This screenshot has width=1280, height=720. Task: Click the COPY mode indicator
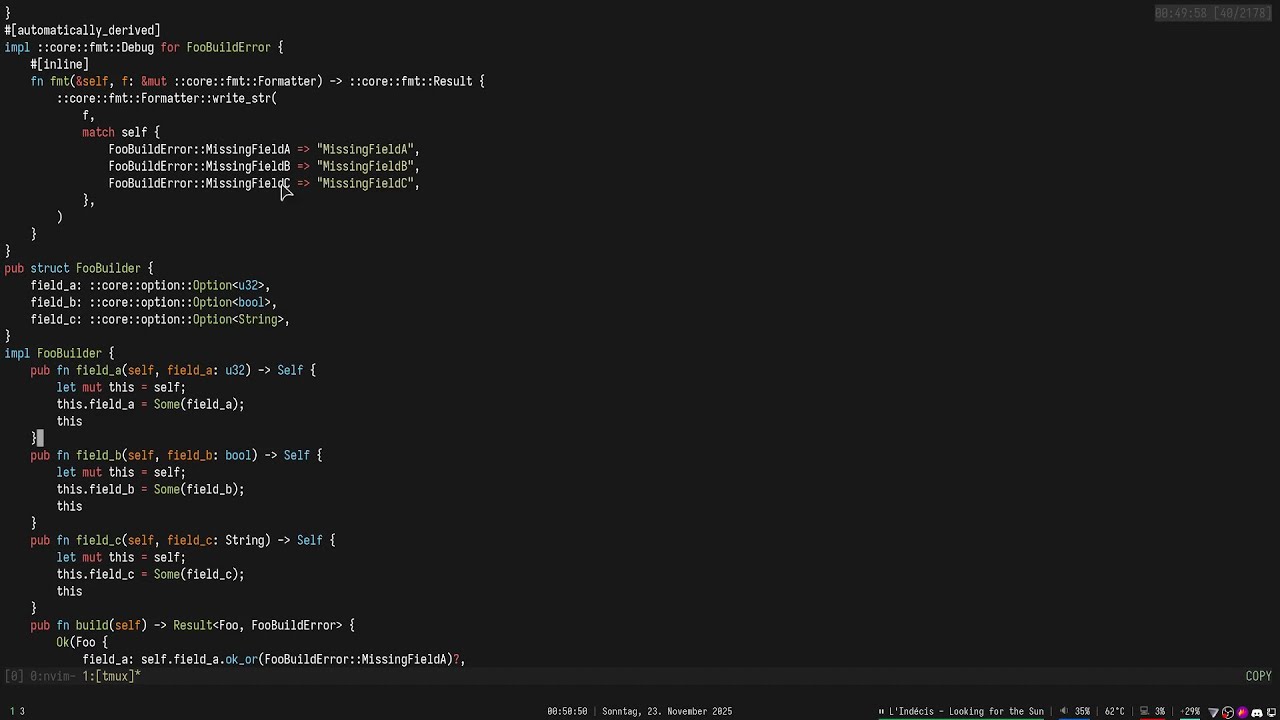[1258, 677]
